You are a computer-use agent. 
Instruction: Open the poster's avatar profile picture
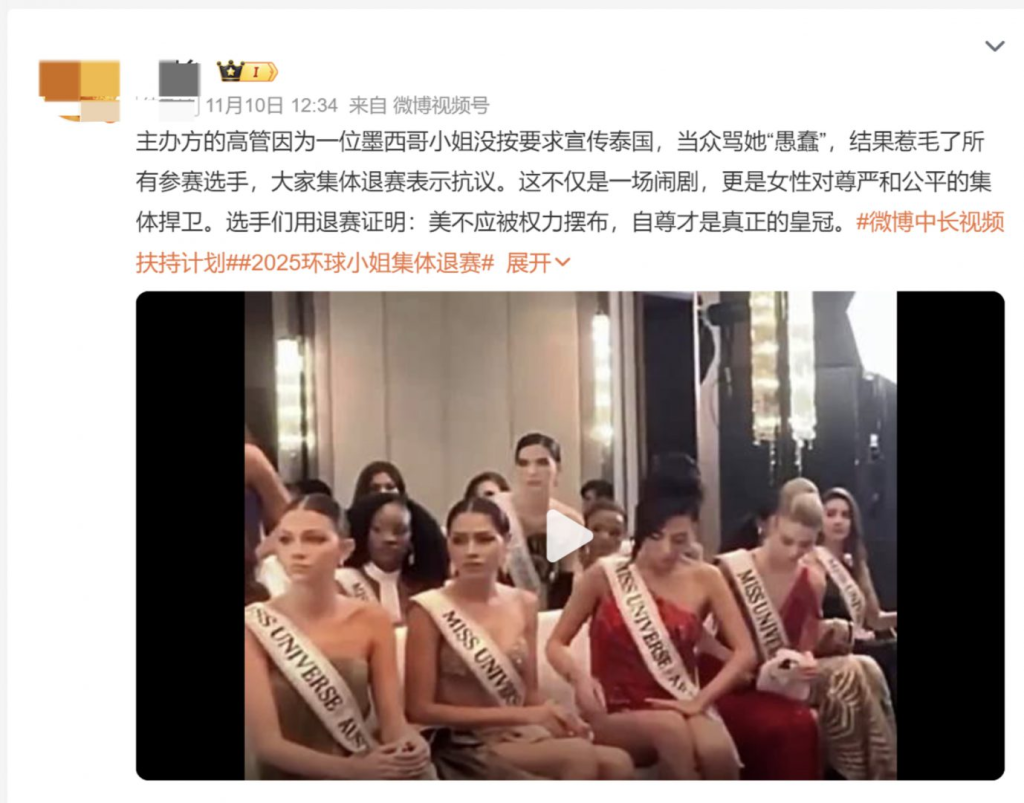tap(80, 91)
